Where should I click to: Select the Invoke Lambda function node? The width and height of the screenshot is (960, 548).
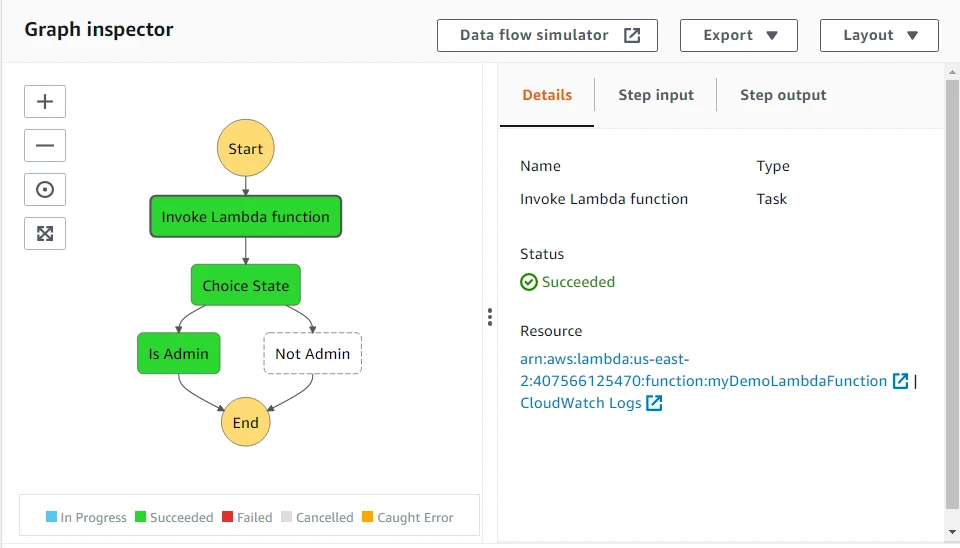245,217
